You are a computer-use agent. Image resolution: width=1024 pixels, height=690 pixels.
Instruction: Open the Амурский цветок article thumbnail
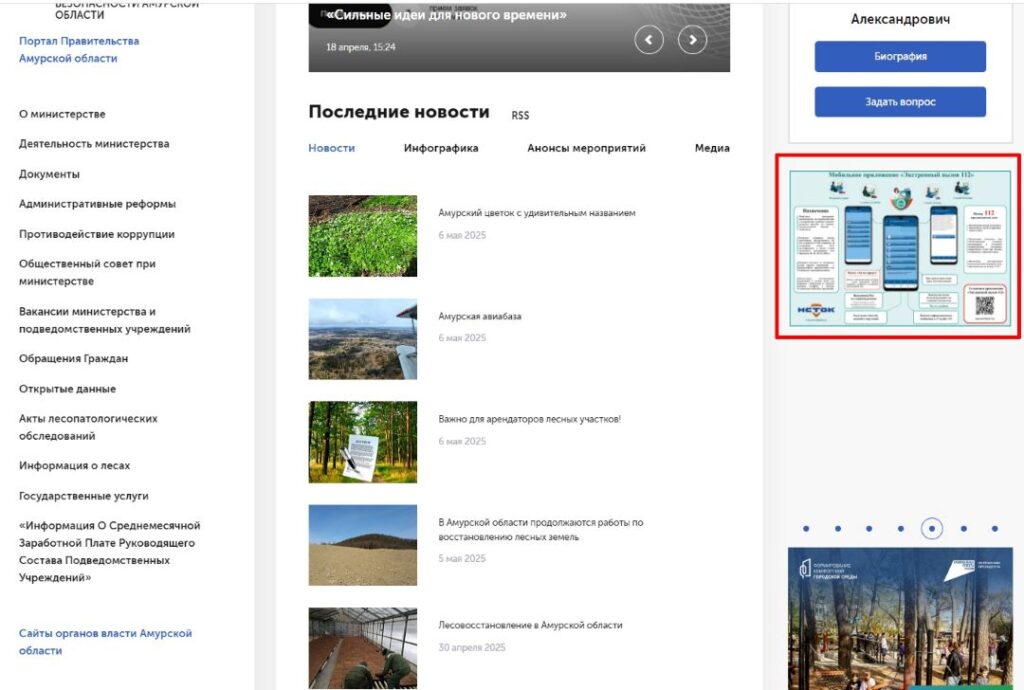click(x=363, y=236)
